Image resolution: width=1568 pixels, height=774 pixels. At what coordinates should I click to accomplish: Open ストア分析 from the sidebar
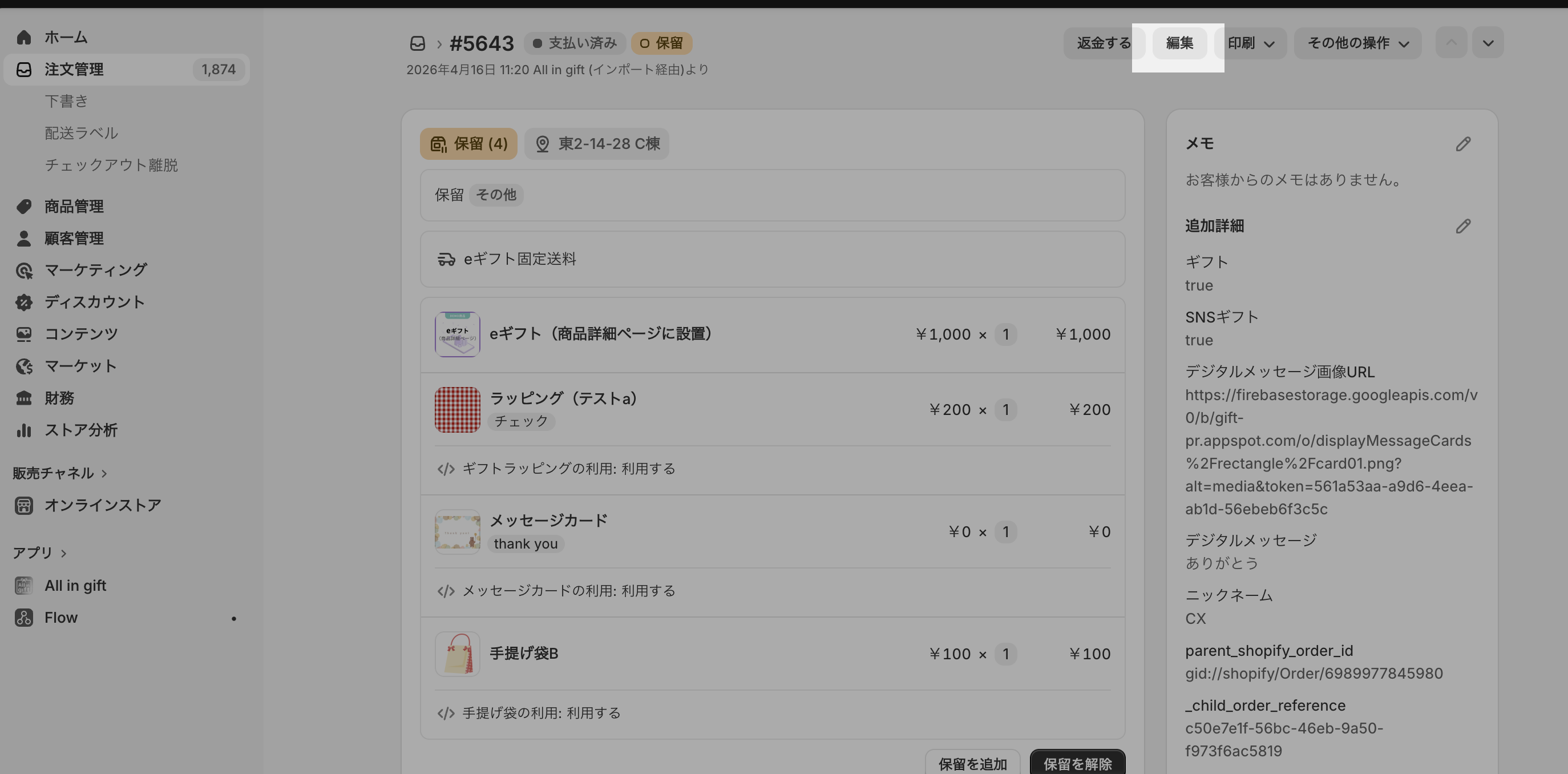tap(80, 430)
